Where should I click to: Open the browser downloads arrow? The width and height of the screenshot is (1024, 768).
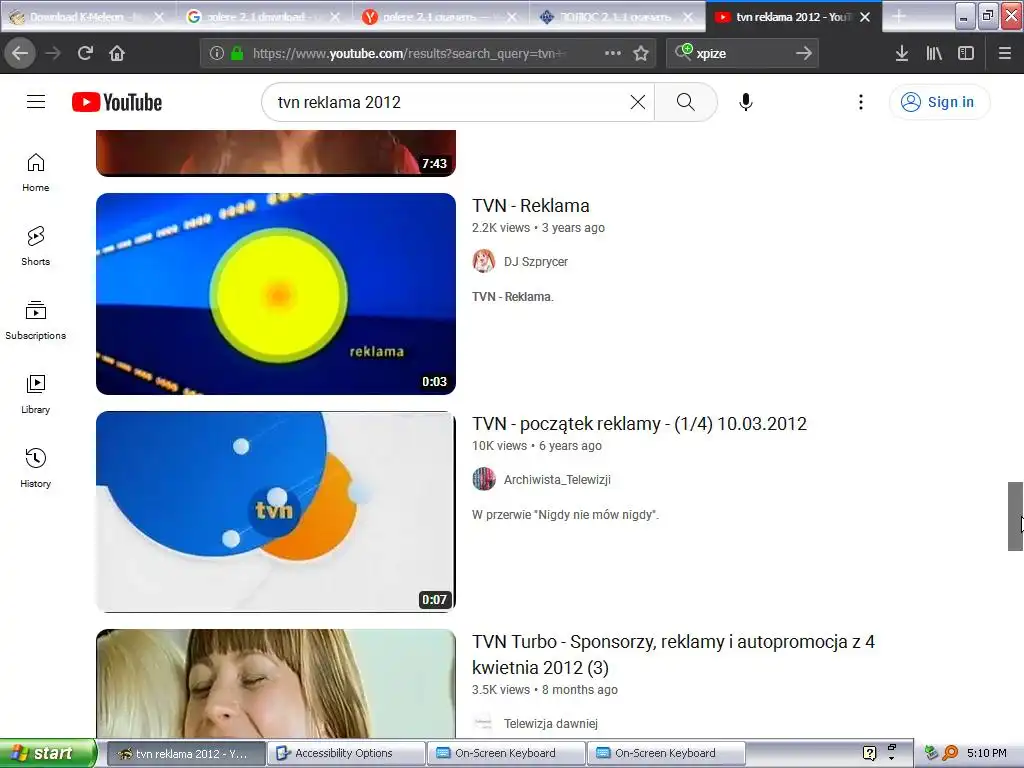902,53
